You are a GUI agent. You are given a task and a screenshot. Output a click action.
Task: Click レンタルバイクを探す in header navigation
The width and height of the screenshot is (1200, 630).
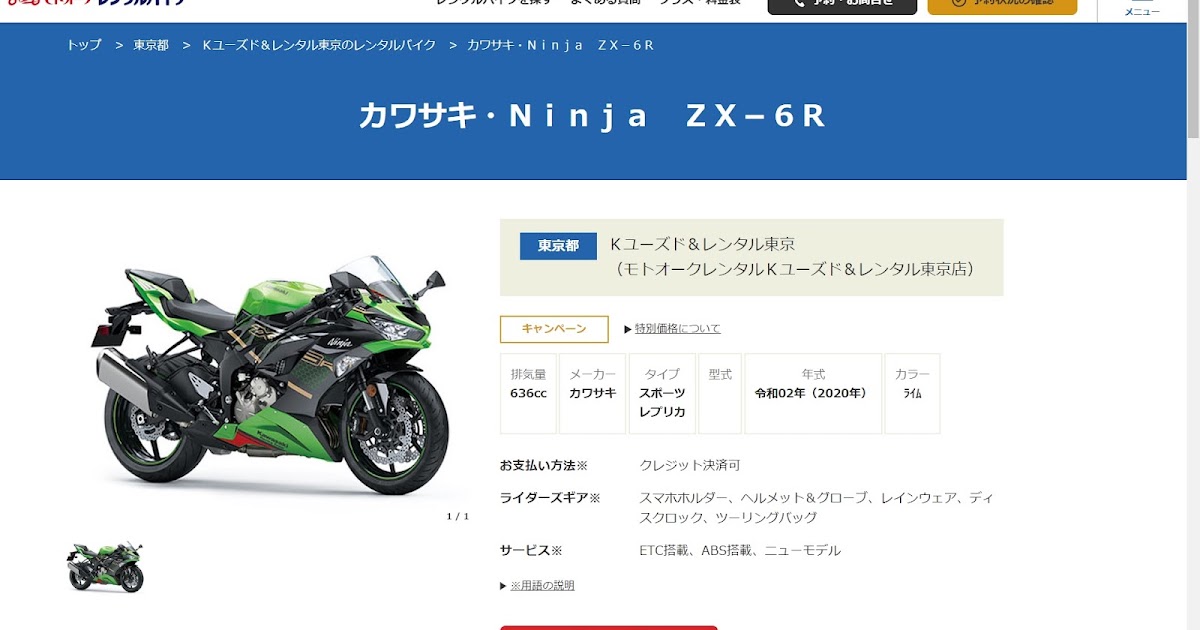[493, 3]
